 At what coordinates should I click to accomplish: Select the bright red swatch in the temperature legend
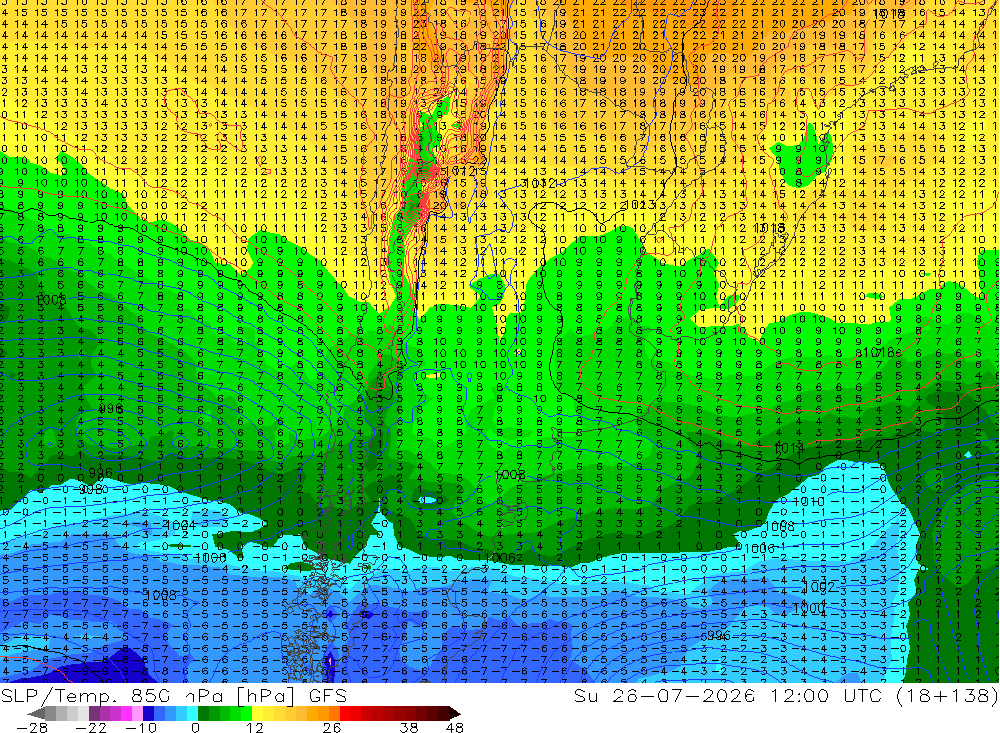(x=345, y=713)
